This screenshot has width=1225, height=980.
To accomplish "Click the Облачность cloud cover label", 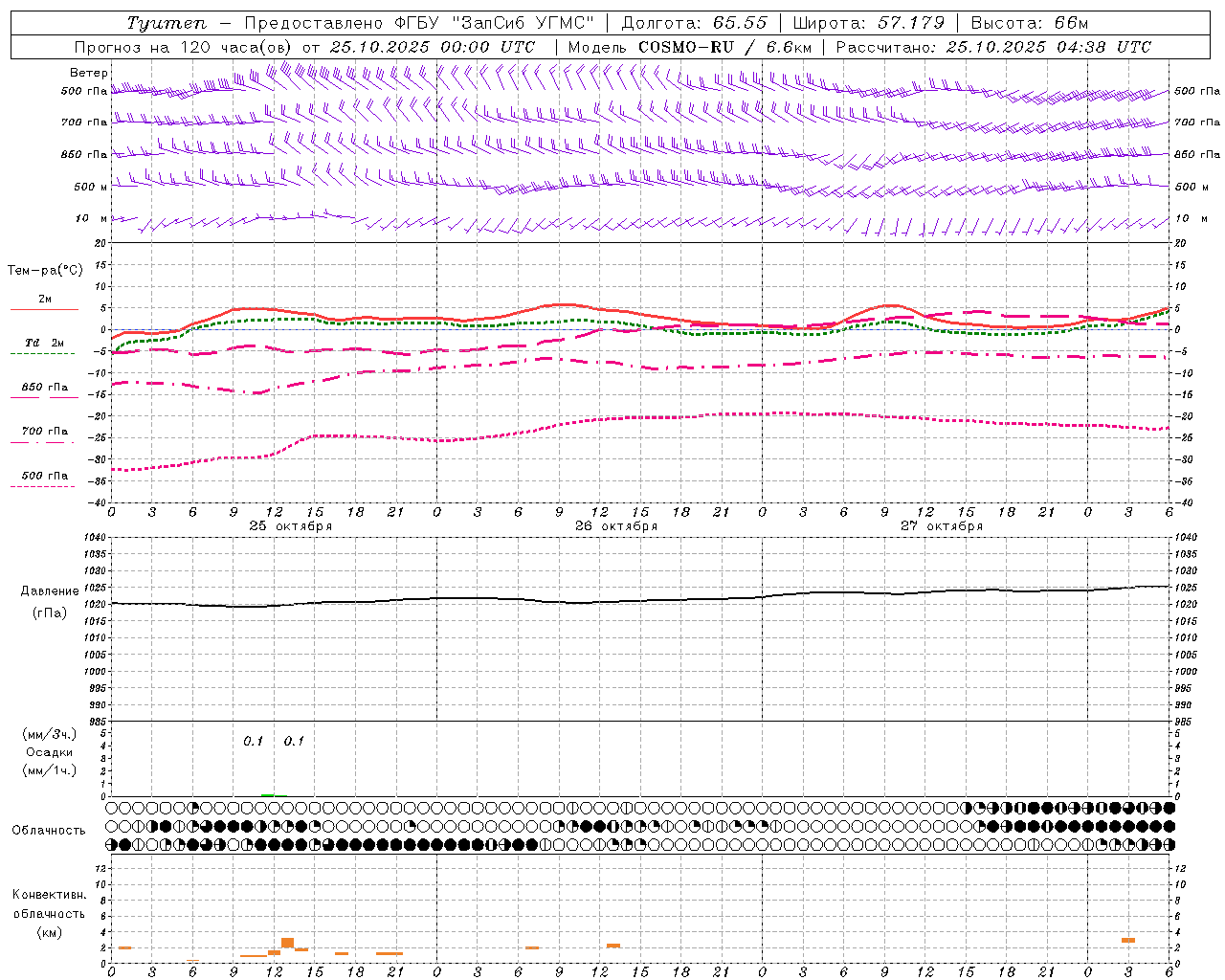I will pos(49,831).
